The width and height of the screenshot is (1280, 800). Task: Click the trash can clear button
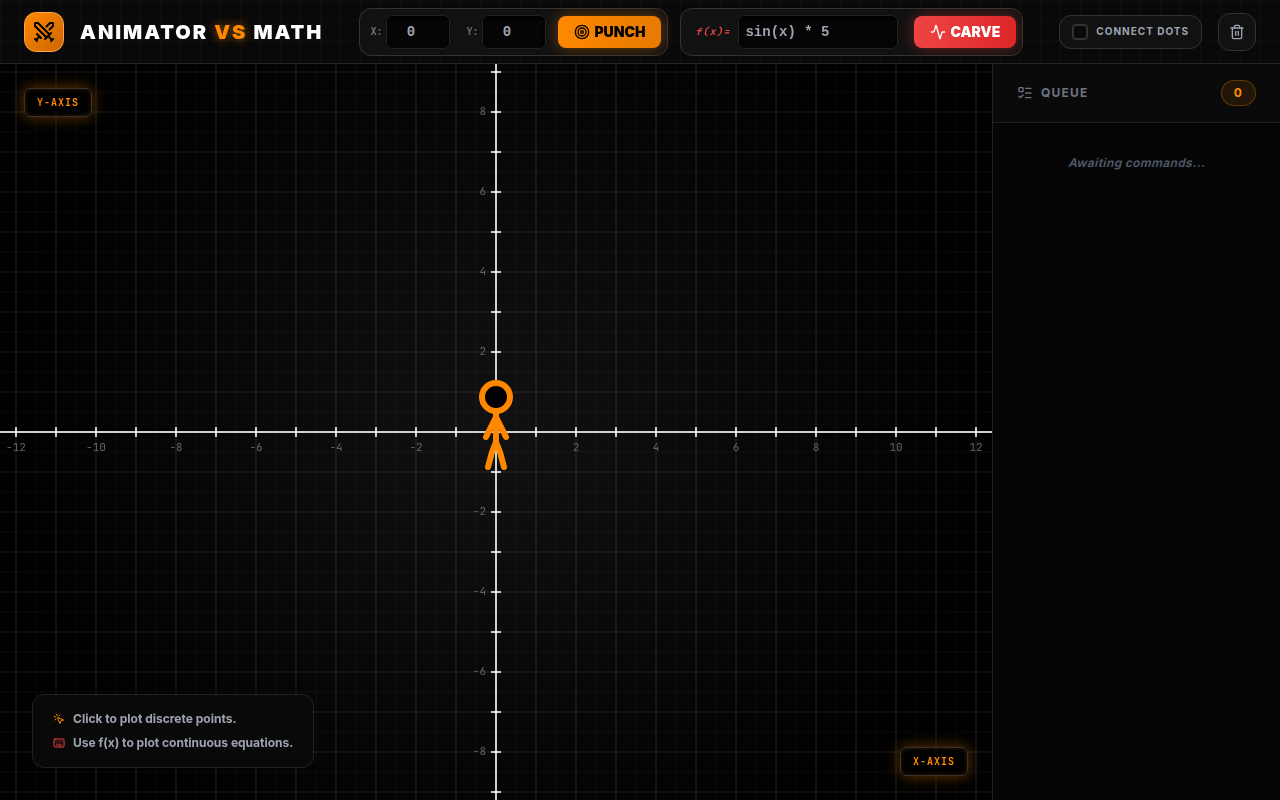tap(1237, 32)
